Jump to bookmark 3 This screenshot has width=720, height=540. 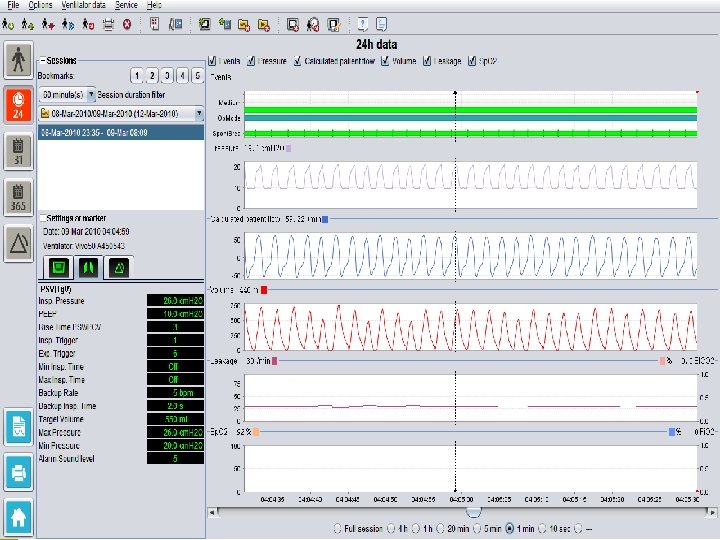(166, 76)
